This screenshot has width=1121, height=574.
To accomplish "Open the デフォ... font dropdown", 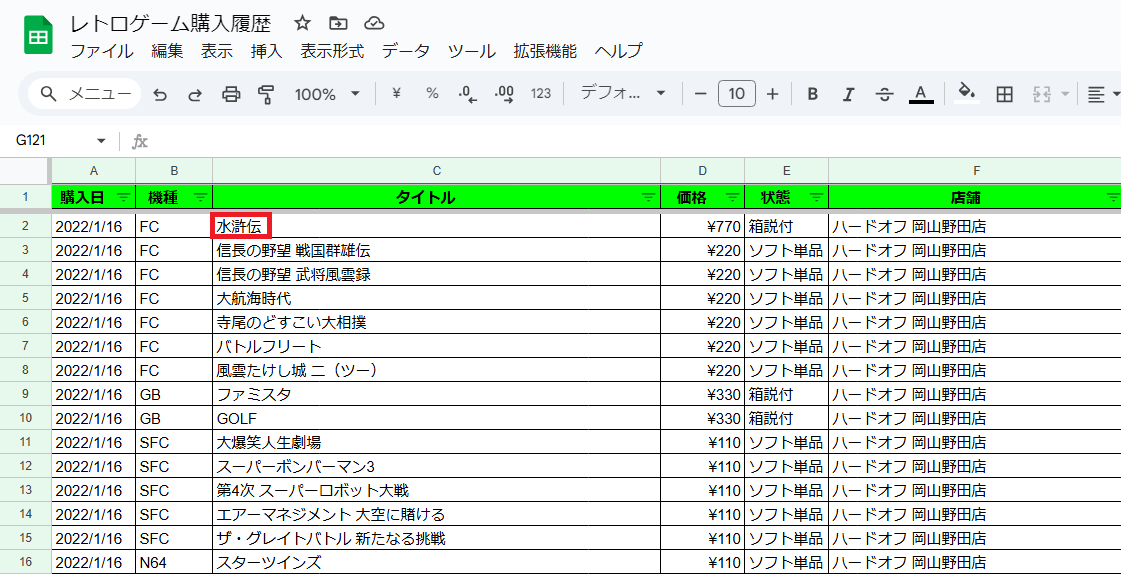I will tap(623, 94).
